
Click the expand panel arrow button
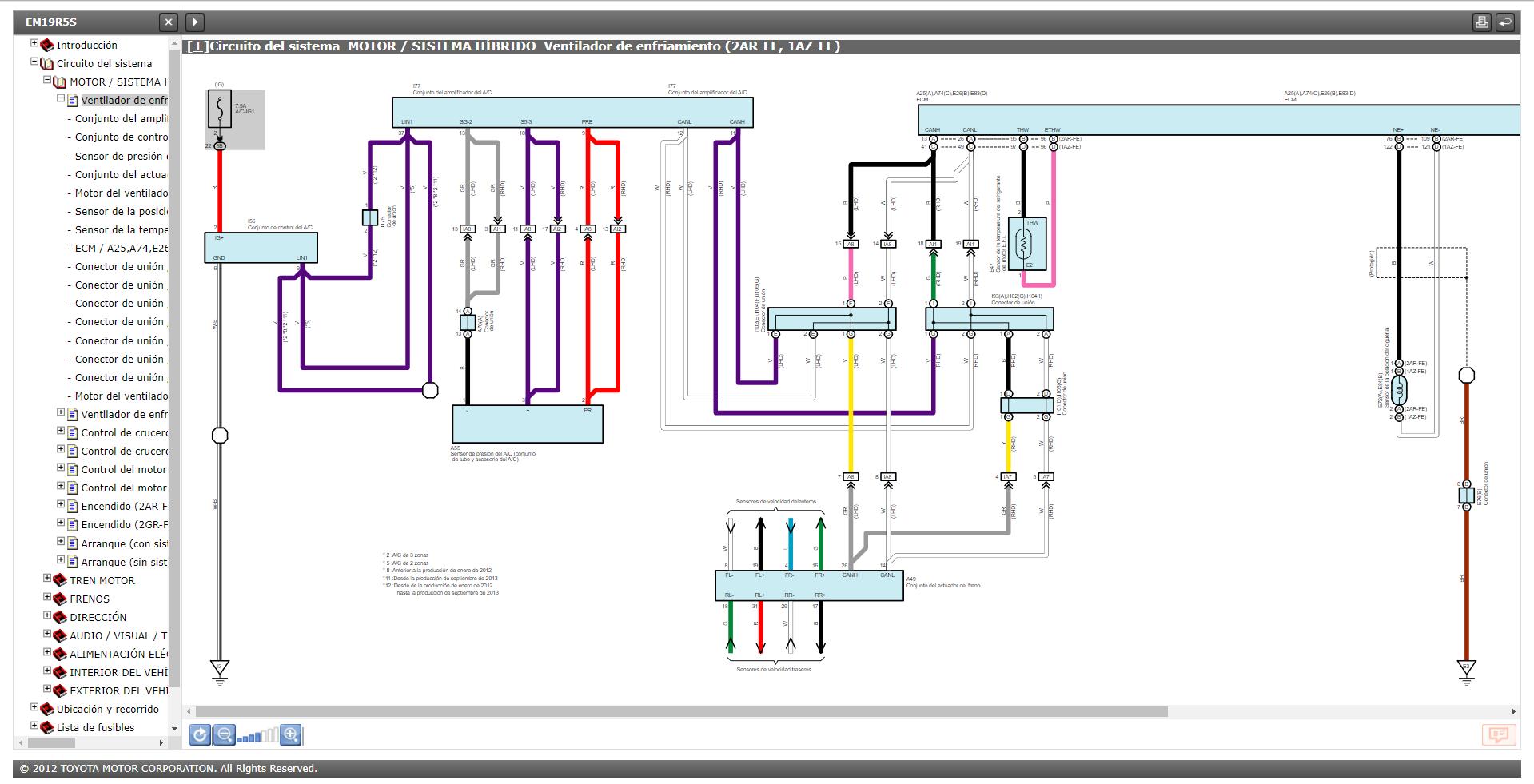click(x=195, y=22)
